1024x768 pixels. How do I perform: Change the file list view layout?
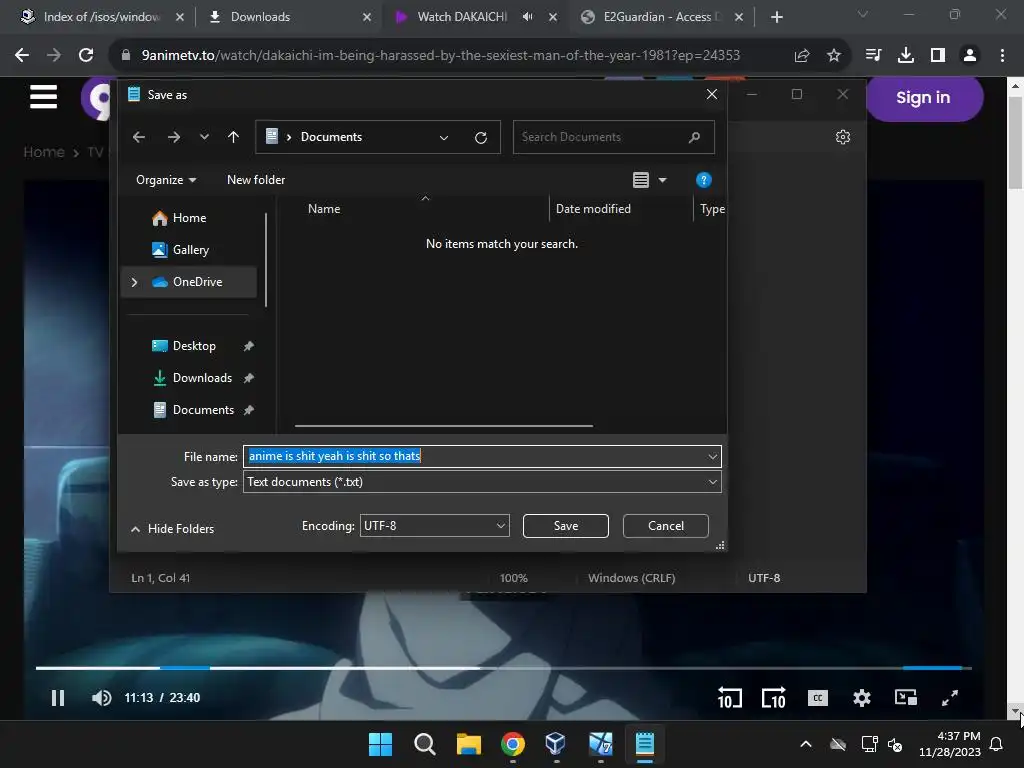click(641, 180)
